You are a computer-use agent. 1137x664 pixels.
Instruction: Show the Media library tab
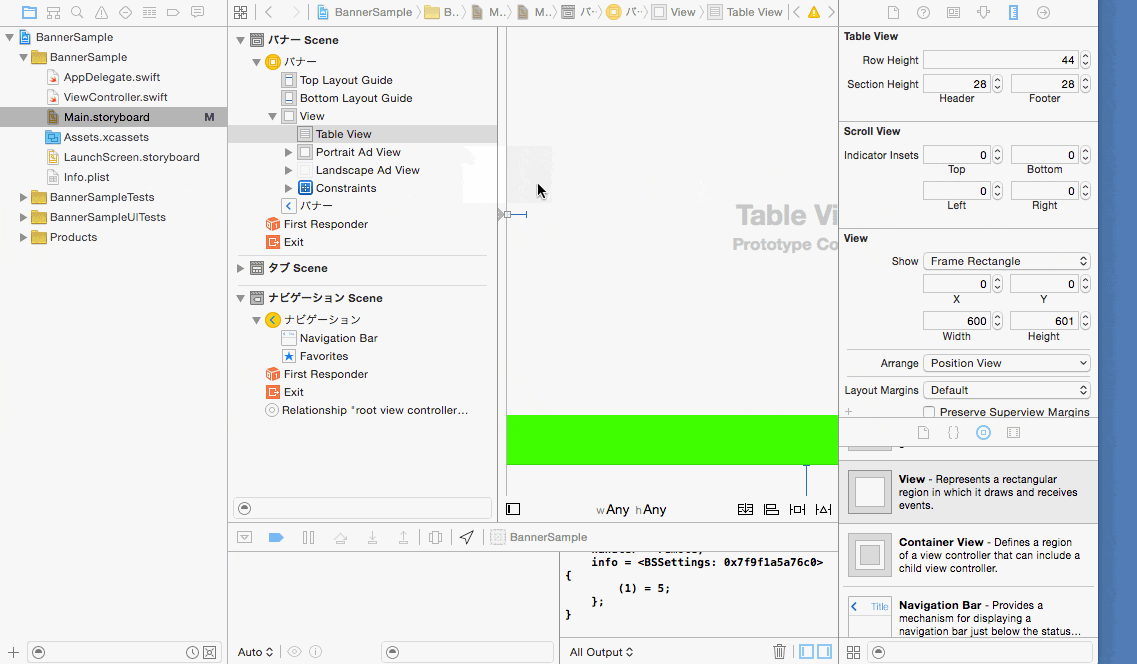(1014, 433)
